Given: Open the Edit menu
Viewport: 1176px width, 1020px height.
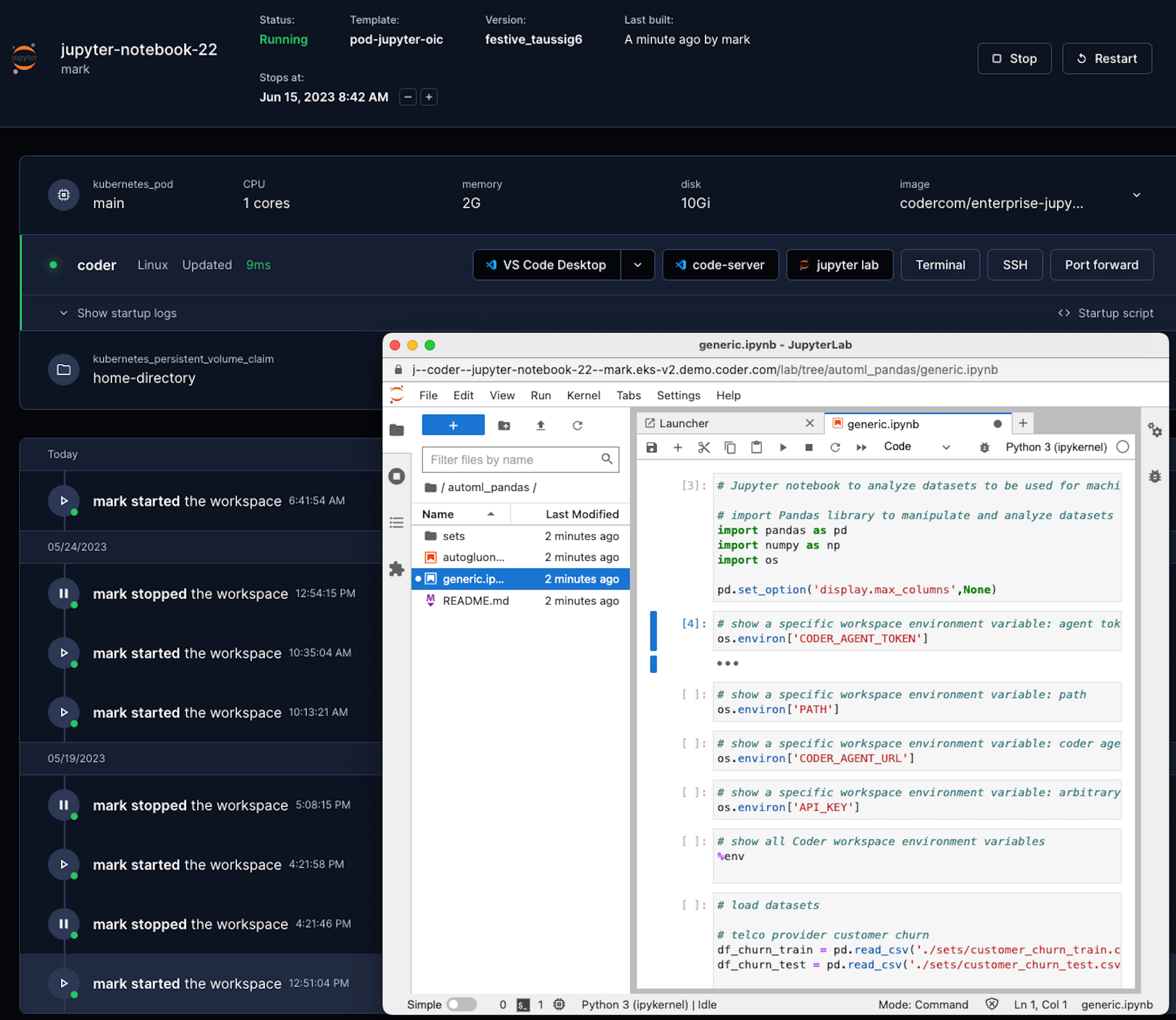Looking at the screenshot, I should tap(463, 395).
